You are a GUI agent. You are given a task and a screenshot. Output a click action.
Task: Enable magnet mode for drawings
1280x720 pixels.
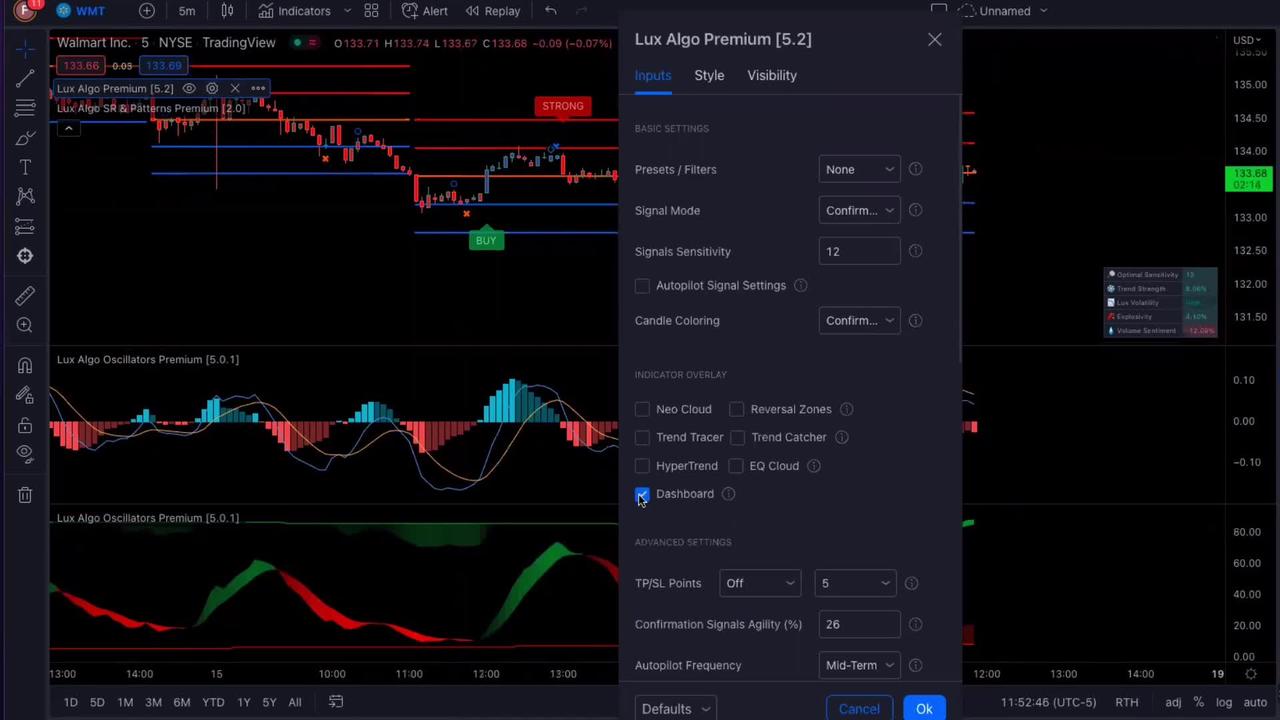25,365
